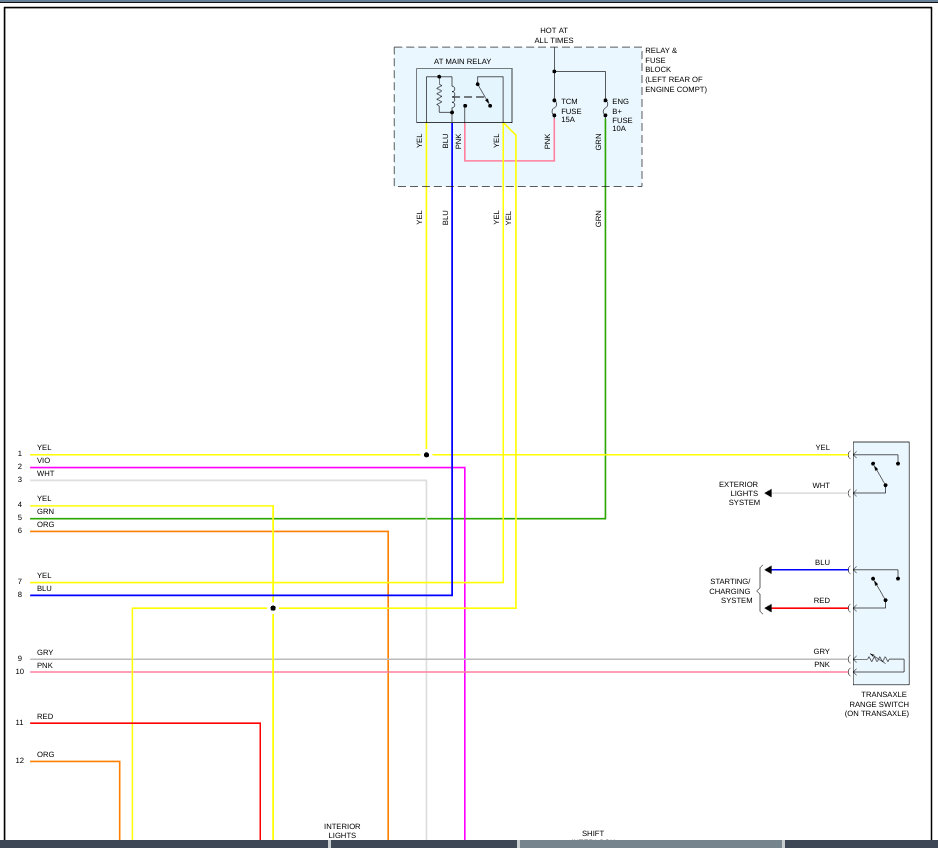Click the ENG B+ FUSE 10A label
Viewport: 938px width, 848px height.
point(622,115)
